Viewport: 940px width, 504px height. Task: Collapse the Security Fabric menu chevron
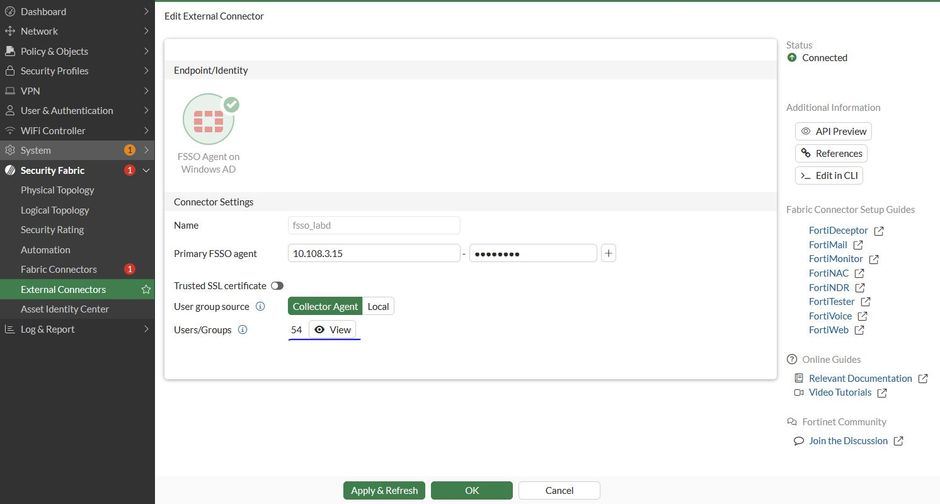pos(146,170)
